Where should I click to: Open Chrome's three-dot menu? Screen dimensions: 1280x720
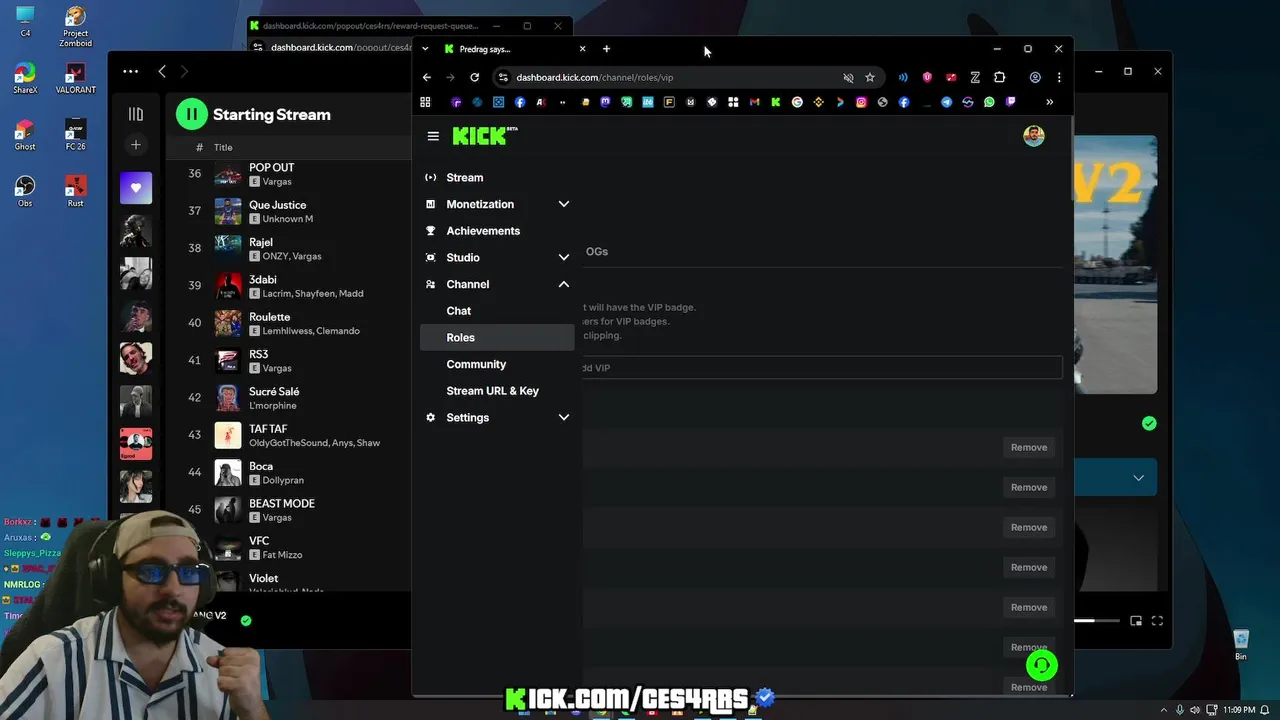pyautogui.click(x=1059, y=77)
